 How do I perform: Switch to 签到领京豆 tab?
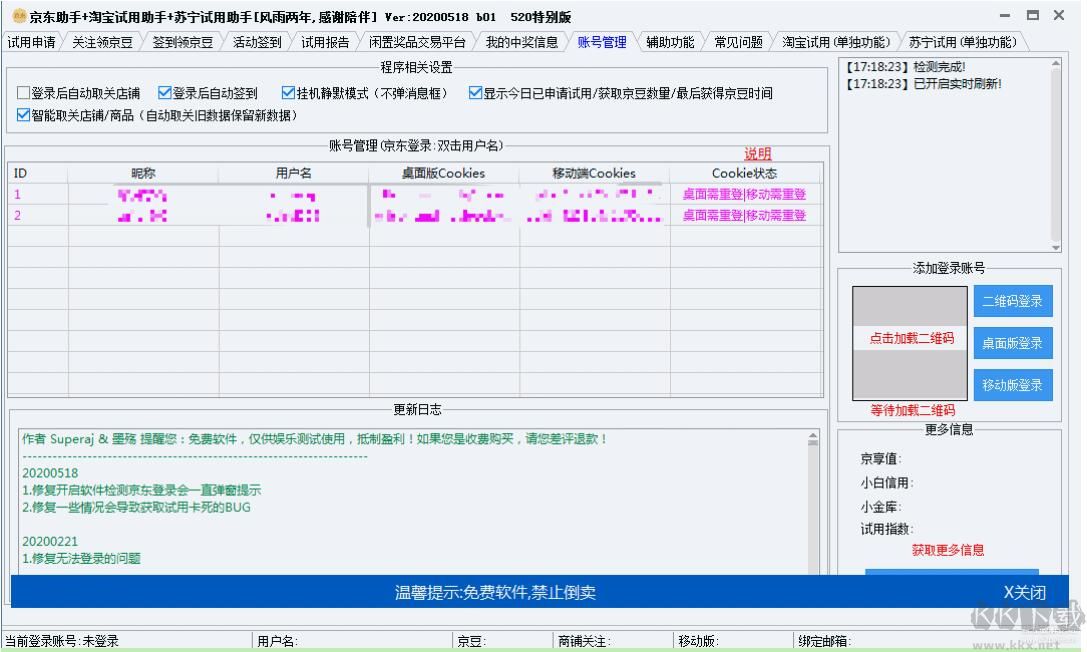pos(179,42)
